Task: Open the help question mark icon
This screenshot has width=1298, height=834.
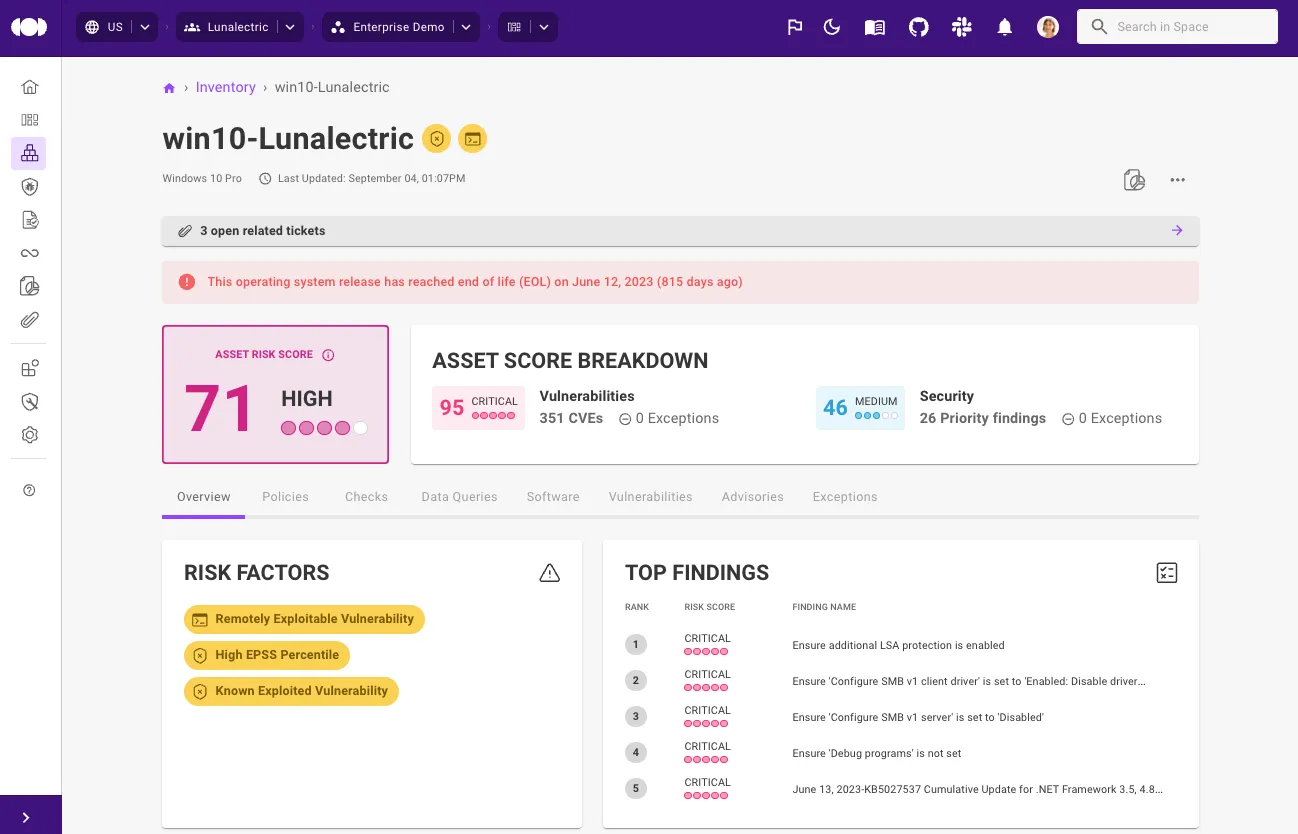Action: [29, 490]
